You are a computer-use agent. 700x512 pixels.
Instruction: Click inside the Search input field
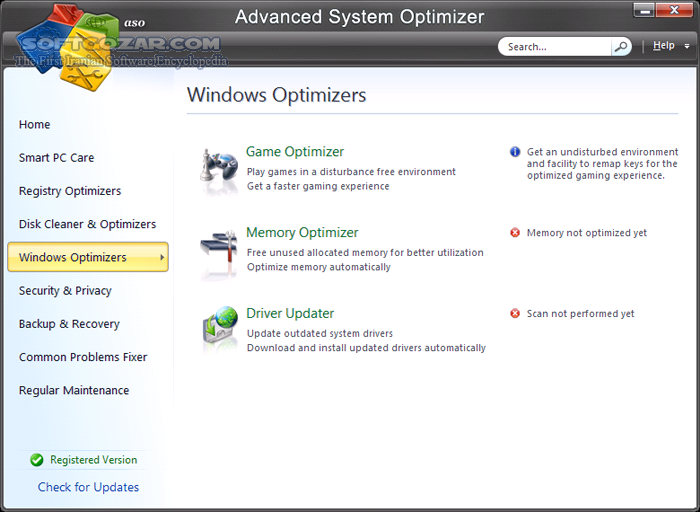(x=555, y=46)
